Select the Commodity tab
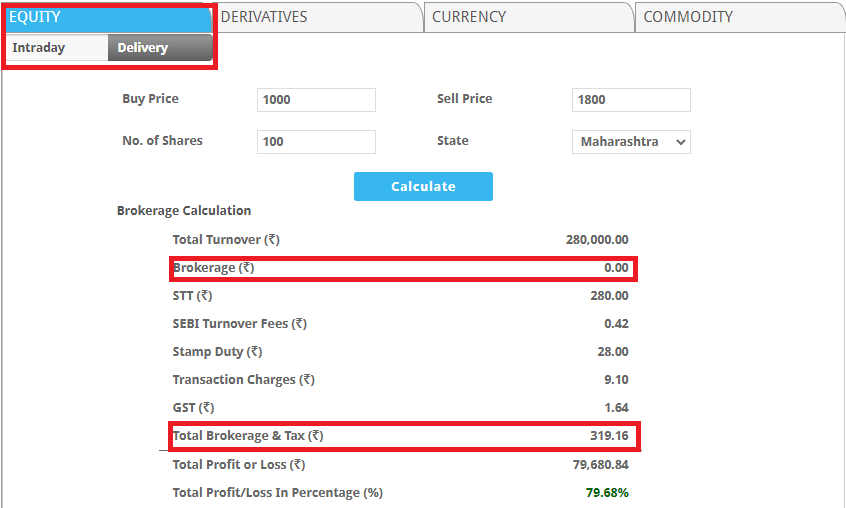Image resolution: width=846 pixels, height=508 pixels. click(688, 17)
